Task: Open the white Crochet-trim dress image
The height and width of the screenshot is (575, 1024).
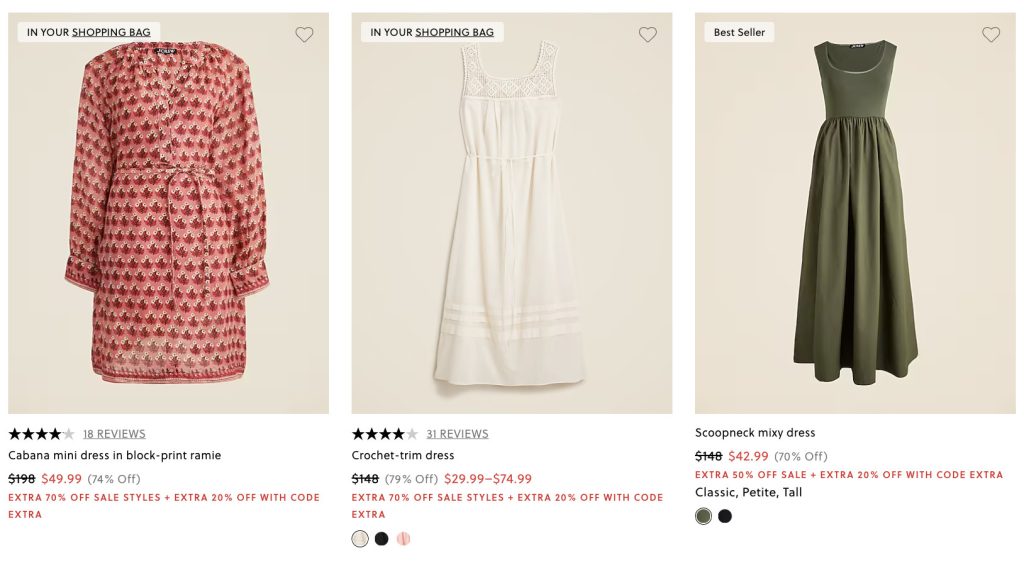Action: point(511,220)
